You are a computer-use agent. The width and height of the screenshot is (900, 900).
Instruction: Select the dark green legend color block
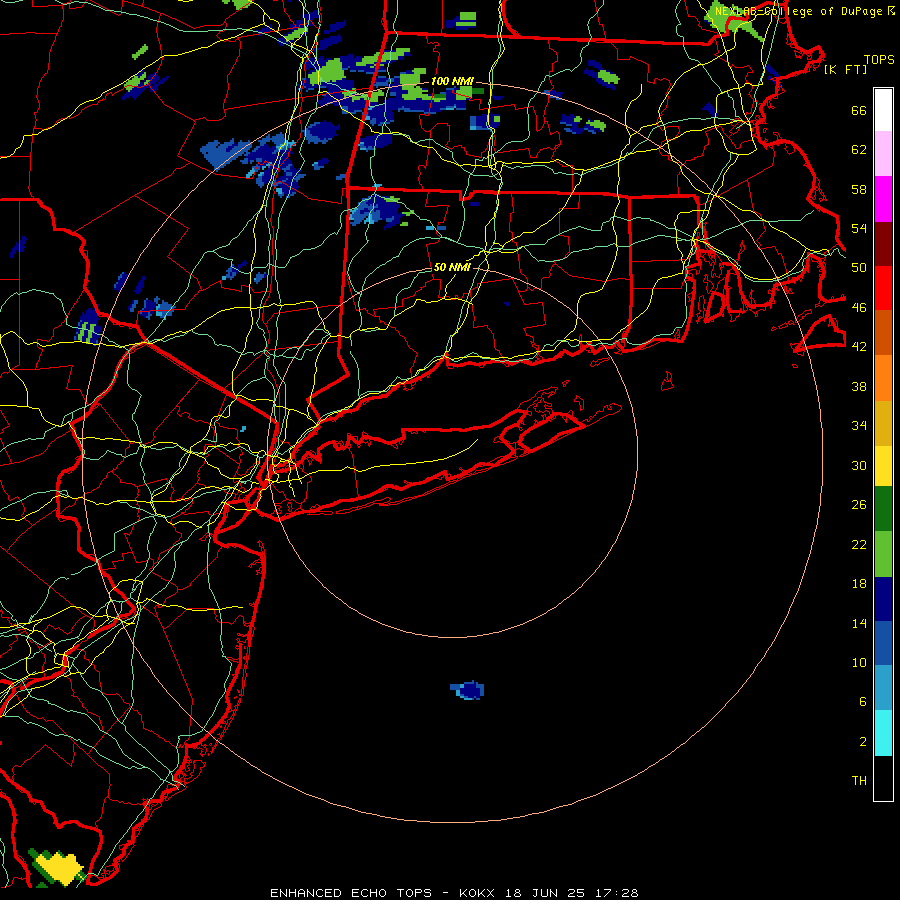(x=883, y=509)
